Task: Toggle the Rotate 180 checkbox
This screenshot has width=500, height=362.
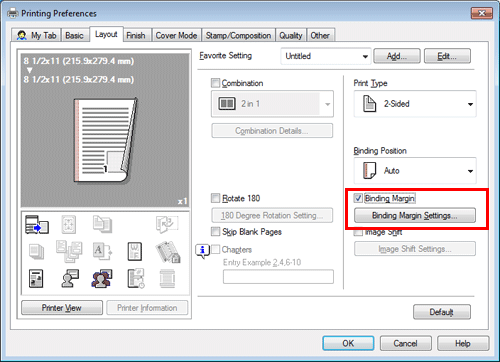Action: pos(216,198)
